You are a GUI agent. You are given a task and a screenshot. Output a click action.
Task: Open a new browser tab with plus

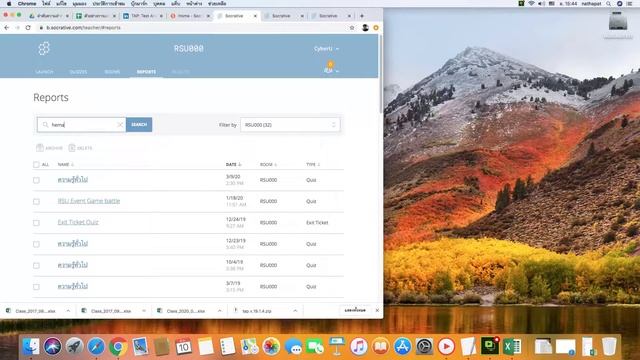pos(362,16)
